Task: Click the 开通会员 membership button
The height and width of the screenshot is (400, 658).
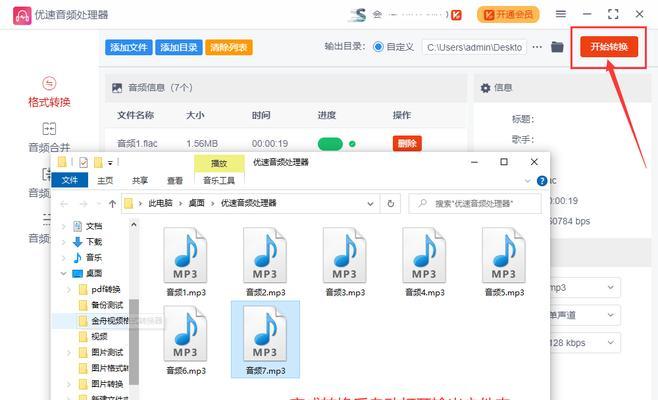Action: (x=508, y=15)
